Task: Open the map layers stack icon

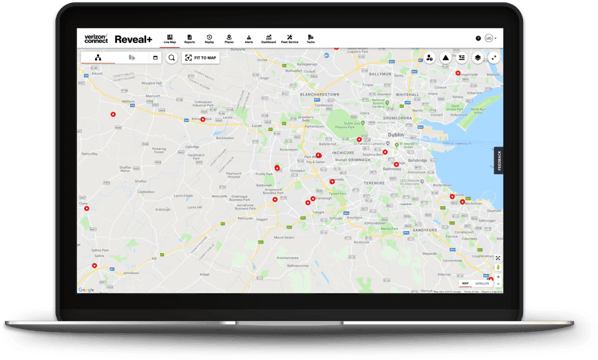Action: (478, 58)
